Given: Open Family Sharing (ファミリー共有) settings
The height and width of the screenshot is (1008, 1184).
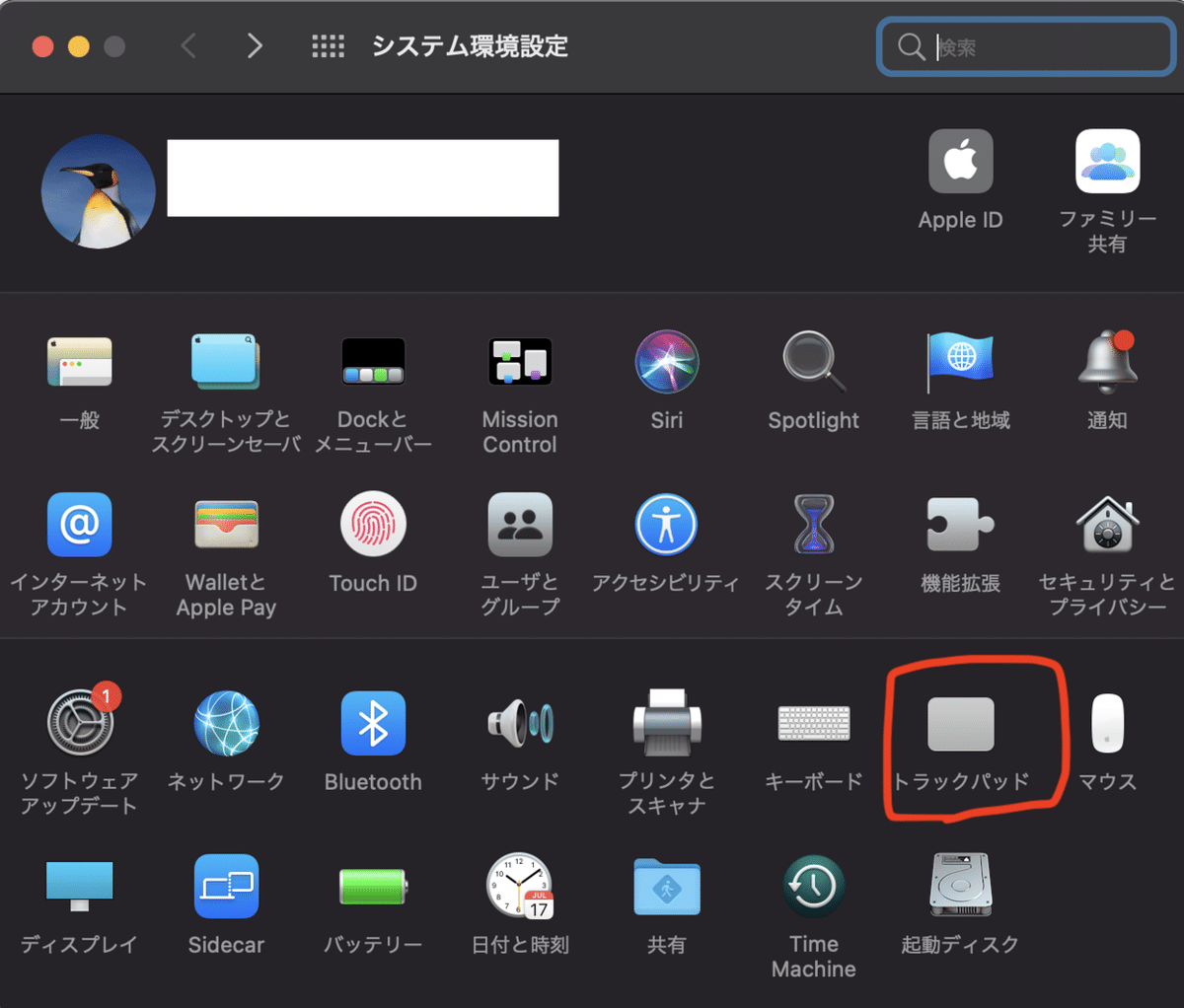Looking at the screenshot, I should [x=1107, y=161].
